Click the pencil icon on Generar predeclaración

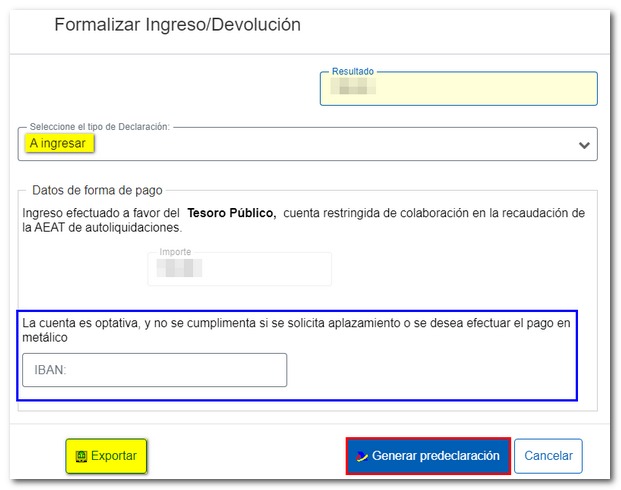[x=362, y=456]
